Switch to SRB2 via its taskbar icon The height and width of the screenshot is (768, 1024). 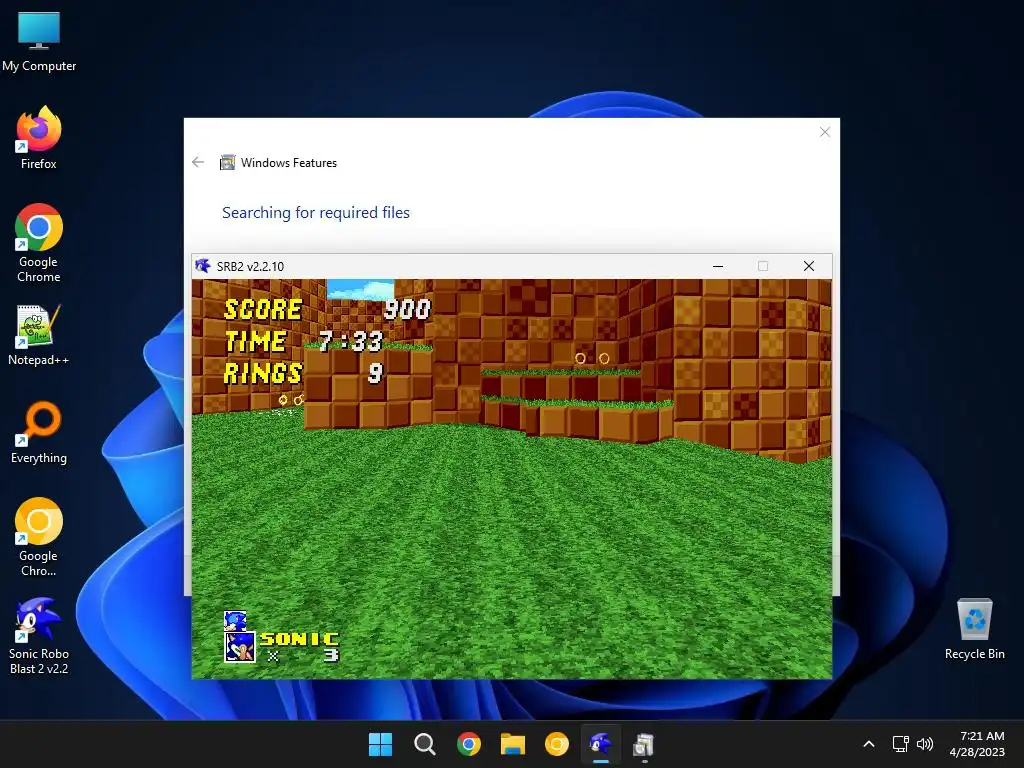(601, 744)
